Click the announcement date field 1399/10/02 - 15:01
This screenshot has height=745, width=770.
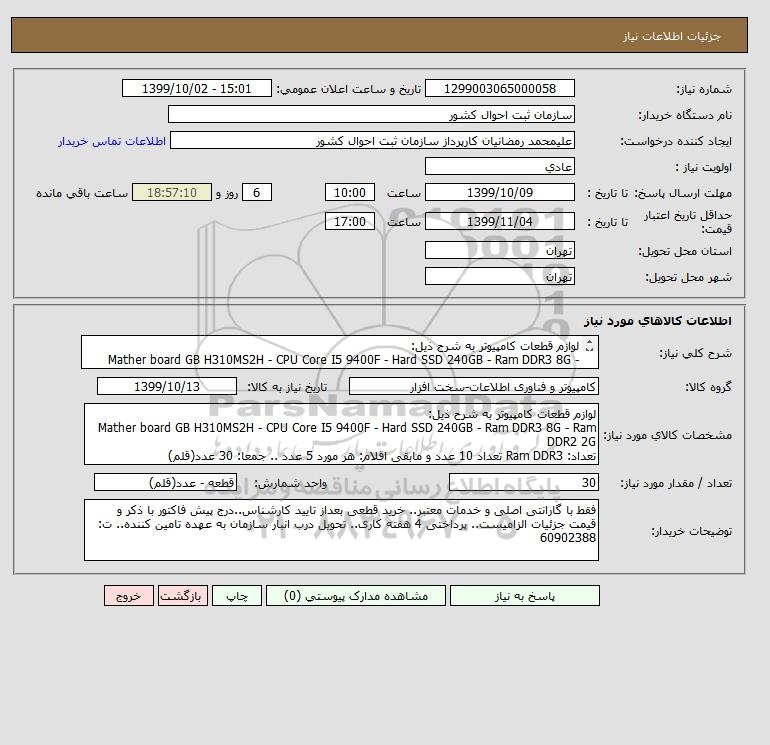(x=196, y=89)
